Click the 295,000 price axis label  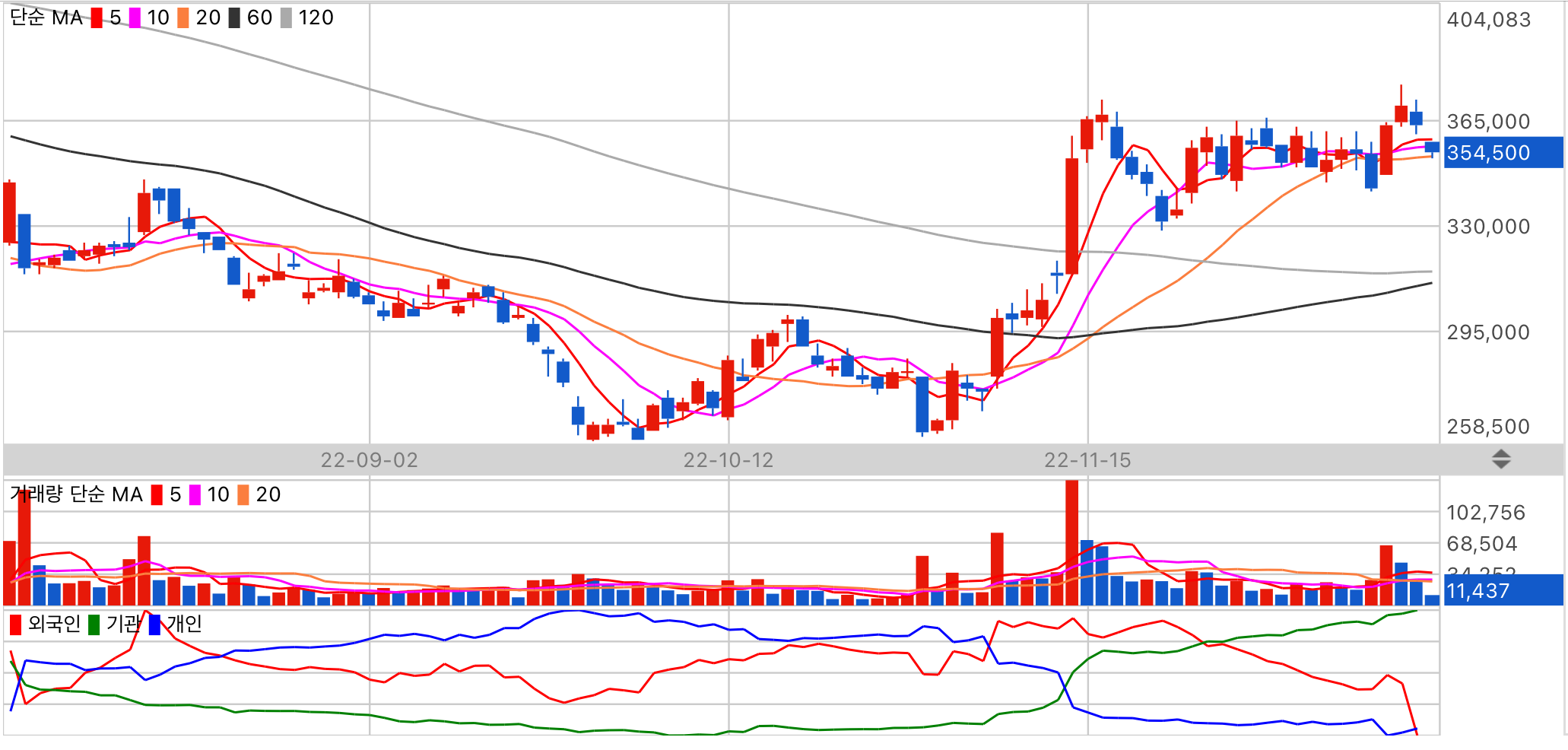[1489, 332]
